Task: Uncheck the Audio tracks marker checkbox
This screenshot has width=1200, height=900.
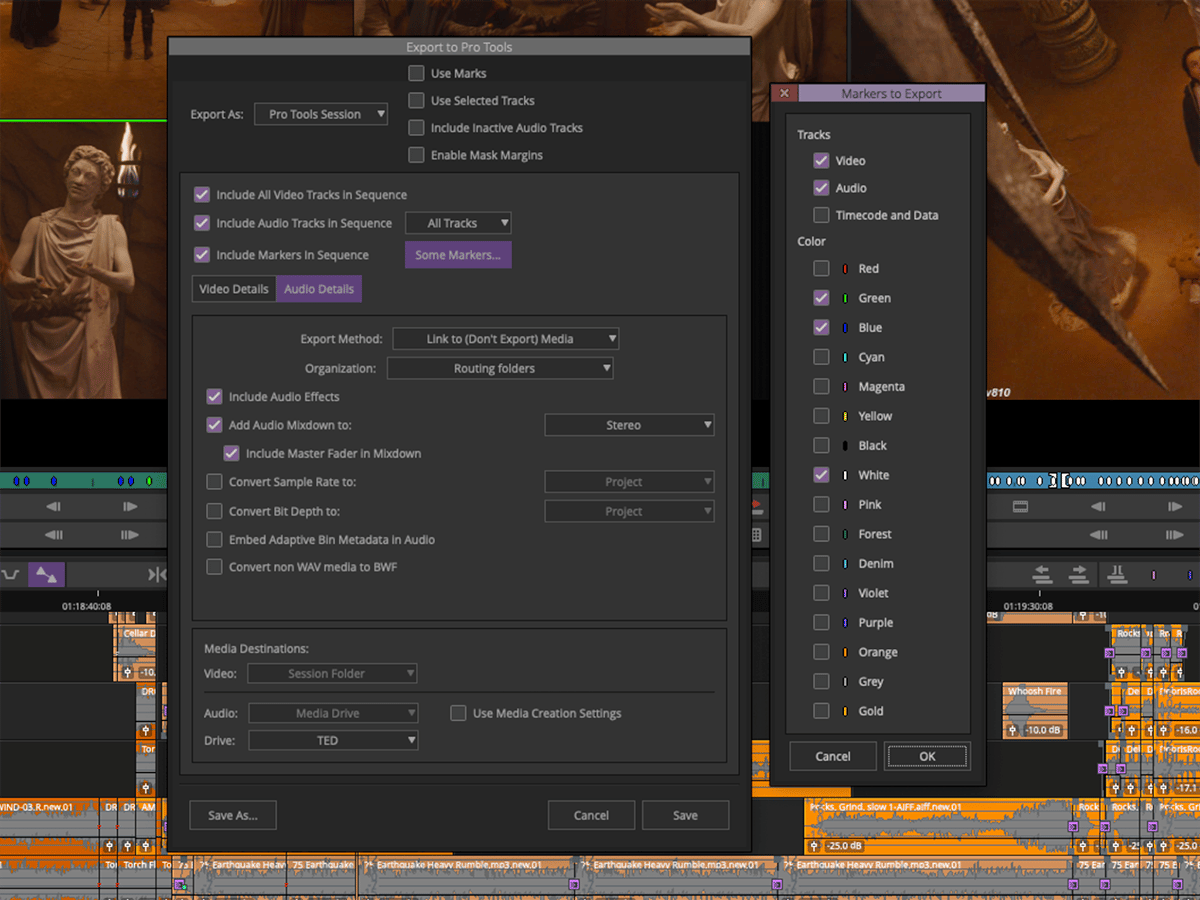Action: click(821, 188)
